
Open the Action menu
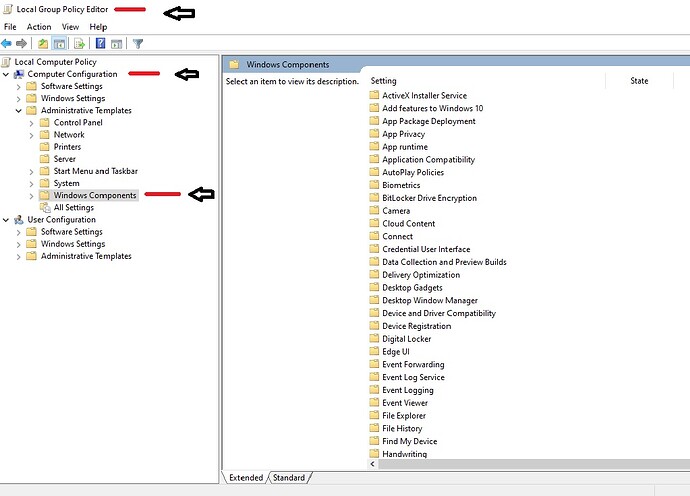point(39,27)
